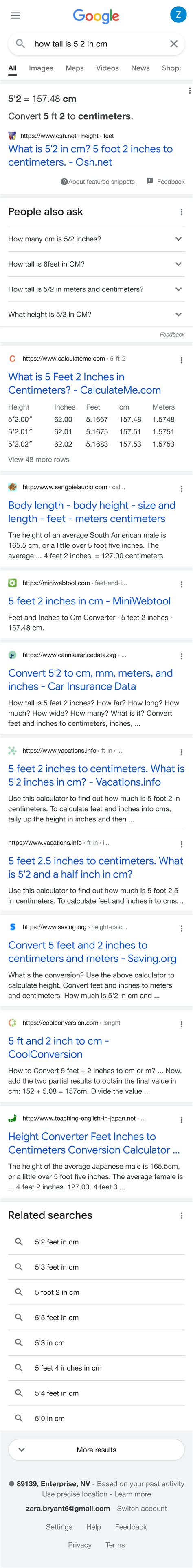This screenshot has height=1568, width=193.
Task: Click the Feedback flag icon under snippet
Action: click(150, 182)
